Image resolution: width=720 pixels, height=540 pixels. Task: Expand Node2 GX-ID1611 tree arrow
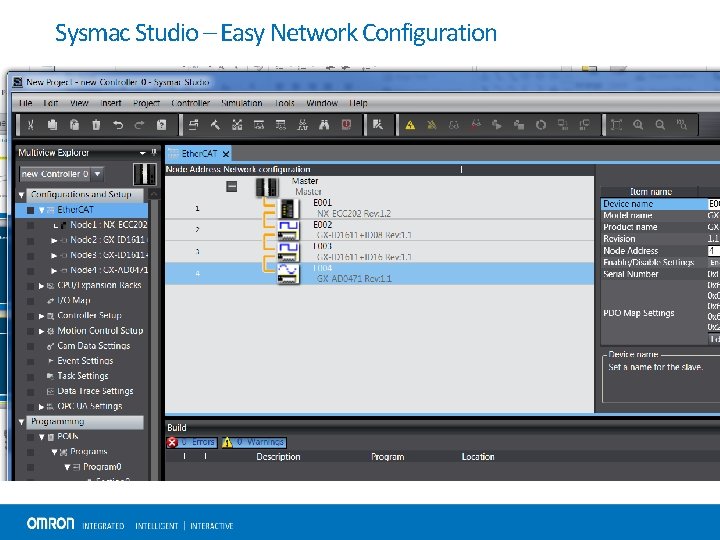54,240
